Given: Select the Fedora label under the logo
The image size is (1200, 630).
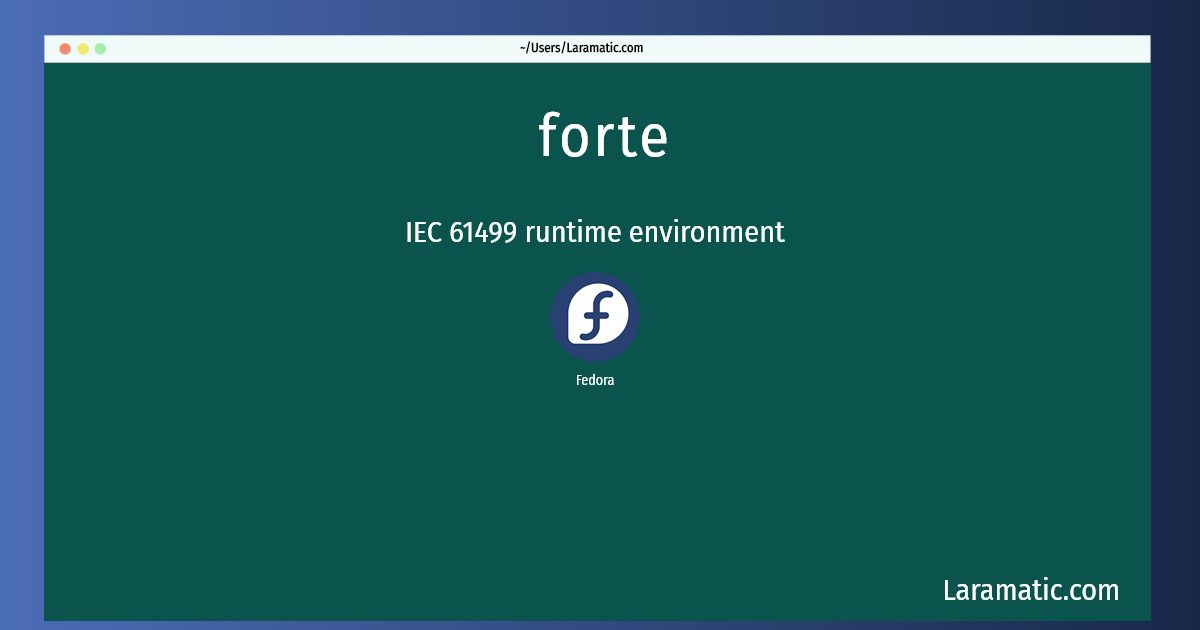Looking at the screenshot, I should pyautogui.click(x=595, y=380).
